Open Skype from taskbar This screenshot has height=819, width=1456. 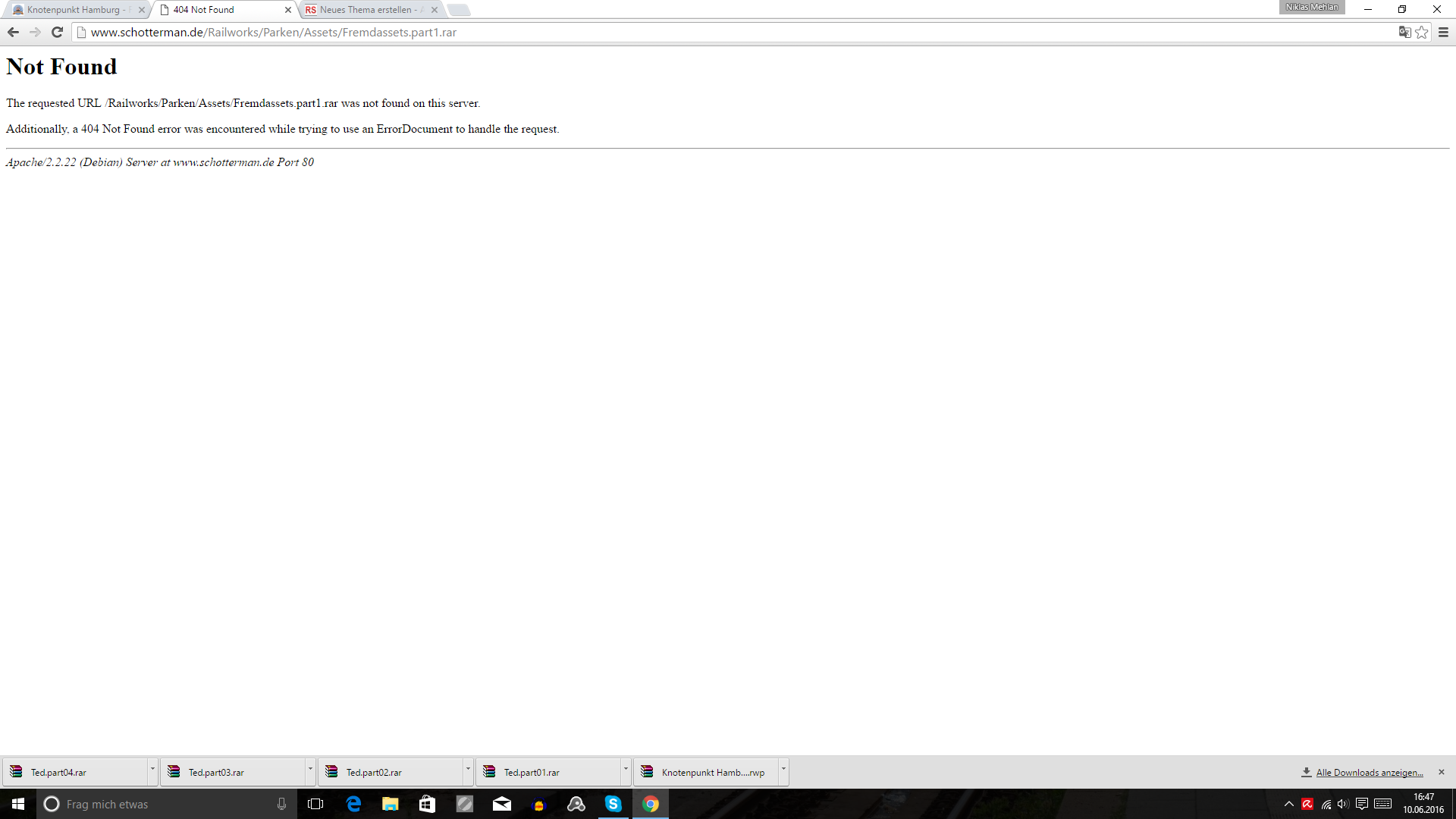coord(613,804)
